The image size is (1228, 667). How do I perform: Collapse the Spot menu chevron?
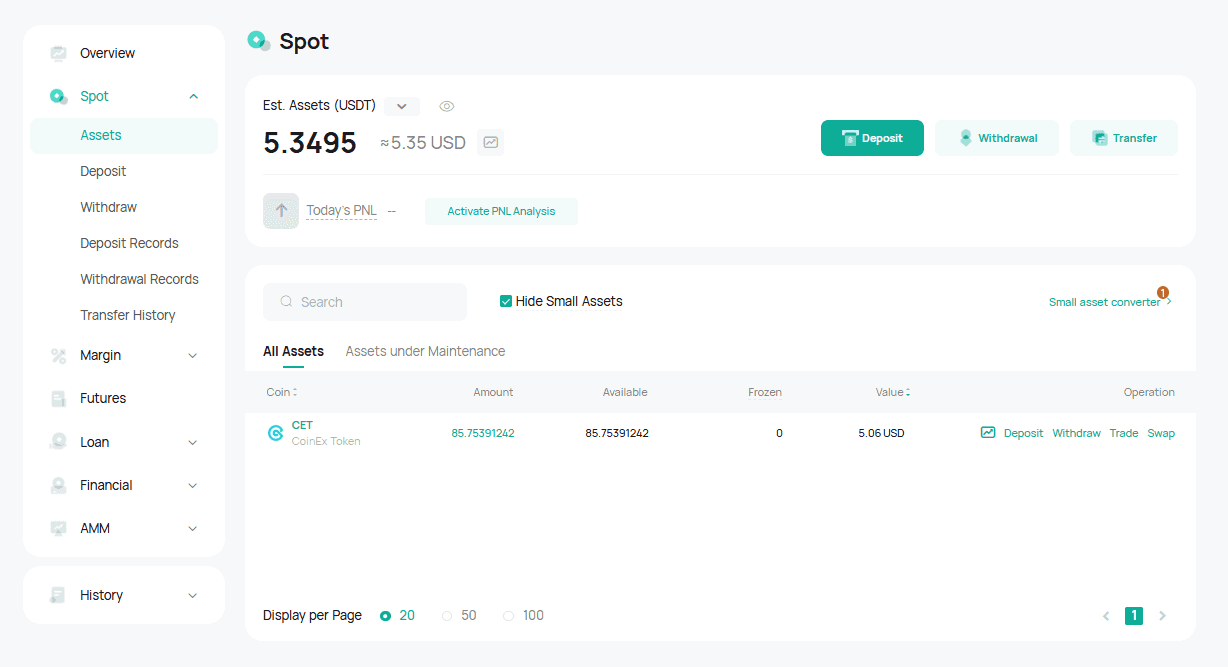click(193, 97)
